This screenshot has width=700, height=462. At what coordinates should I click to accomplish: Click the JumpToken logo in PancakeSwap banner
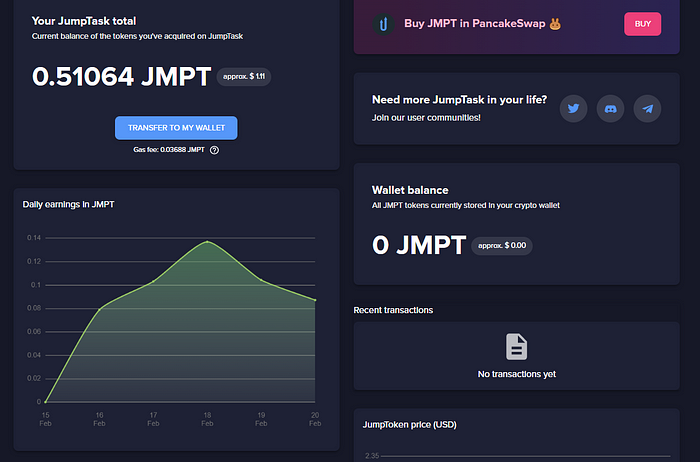point(383,24)
